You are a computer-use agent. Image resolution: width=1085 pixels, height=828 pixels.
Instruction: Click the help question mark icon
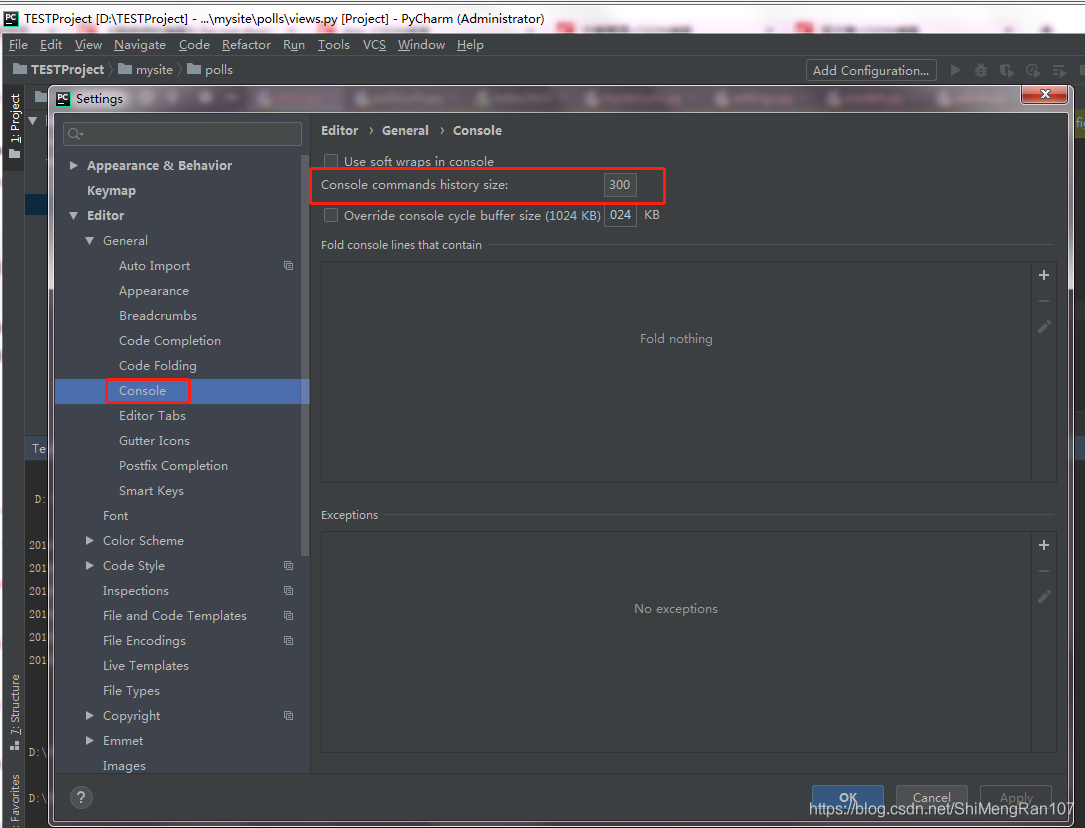(81, 797)
